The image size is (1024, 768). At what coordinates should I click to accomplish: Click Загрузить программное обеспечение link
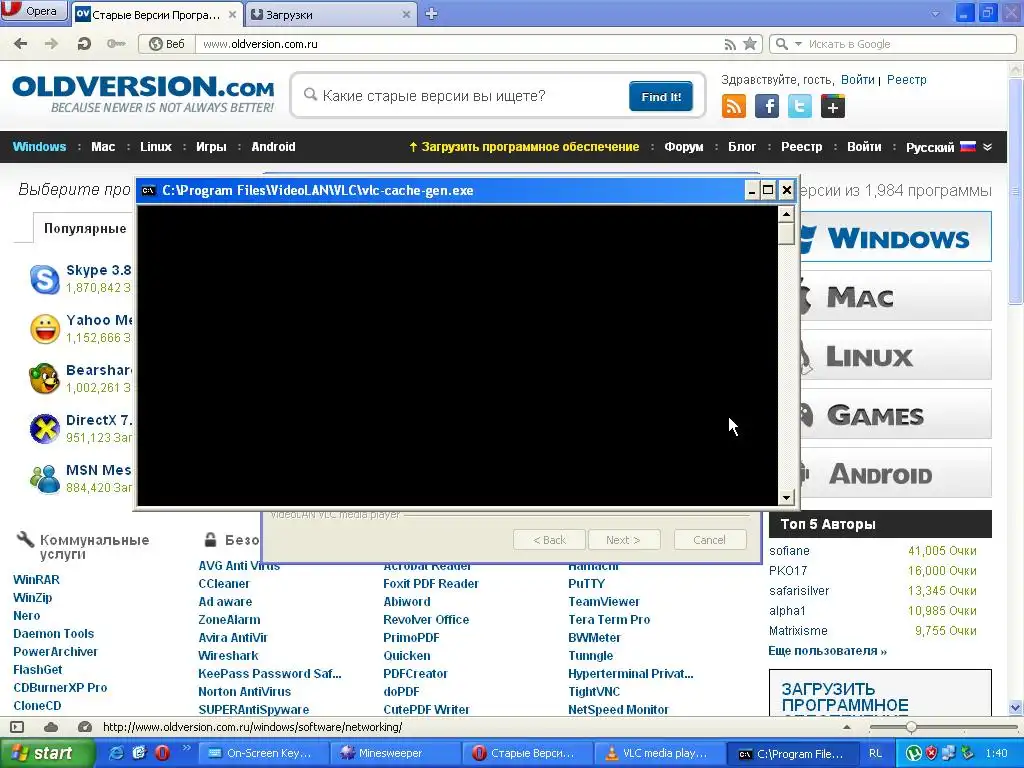tap(524, 147)
